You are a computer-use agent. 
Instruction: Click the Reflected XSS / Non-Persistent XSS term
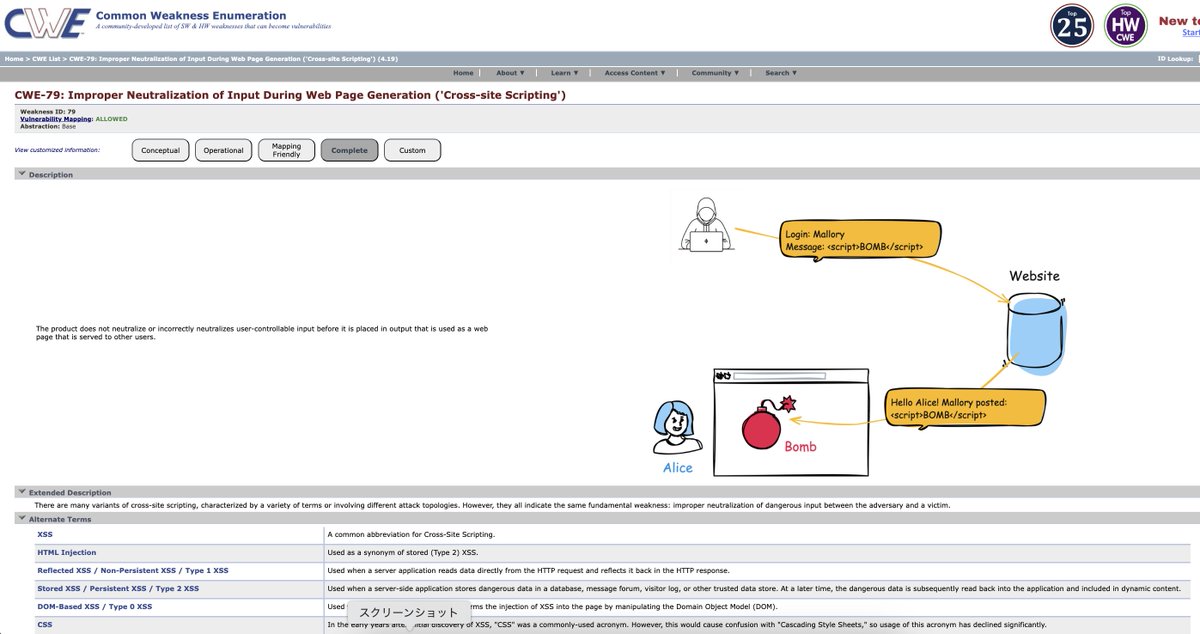pos(133,570)
